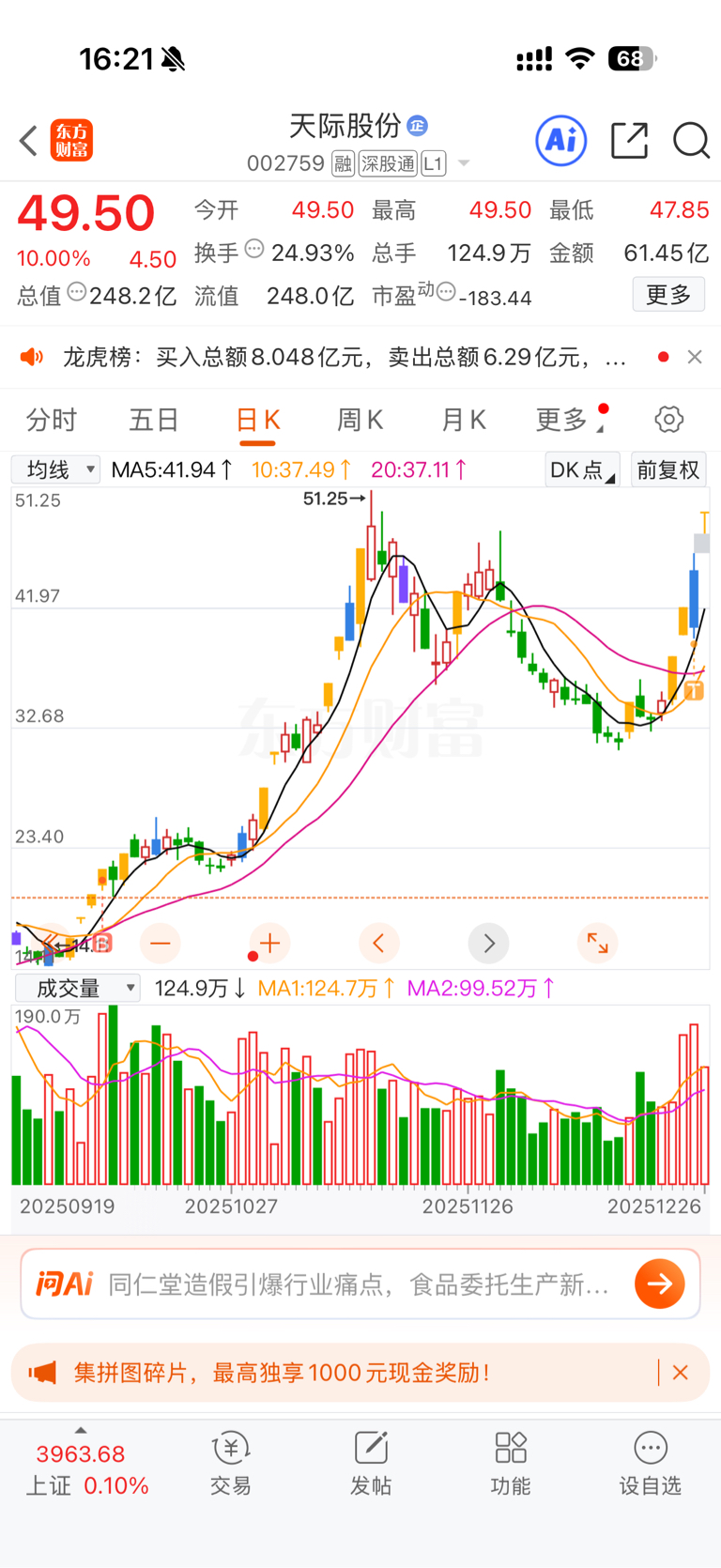Open 更多 stock details button

(x=668, y=295)
